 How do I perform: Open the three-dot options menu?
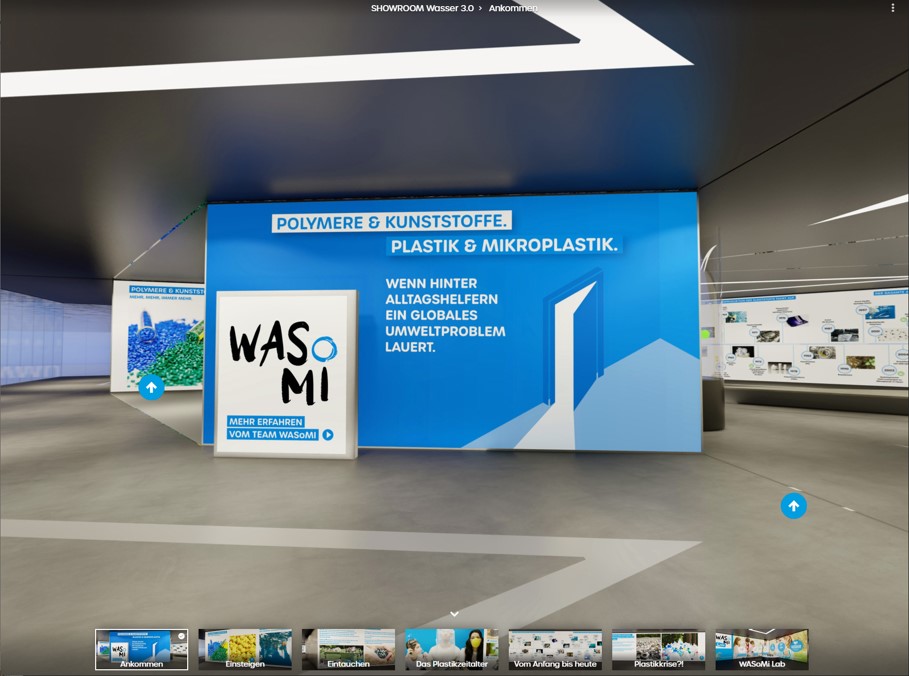point(892,8)
